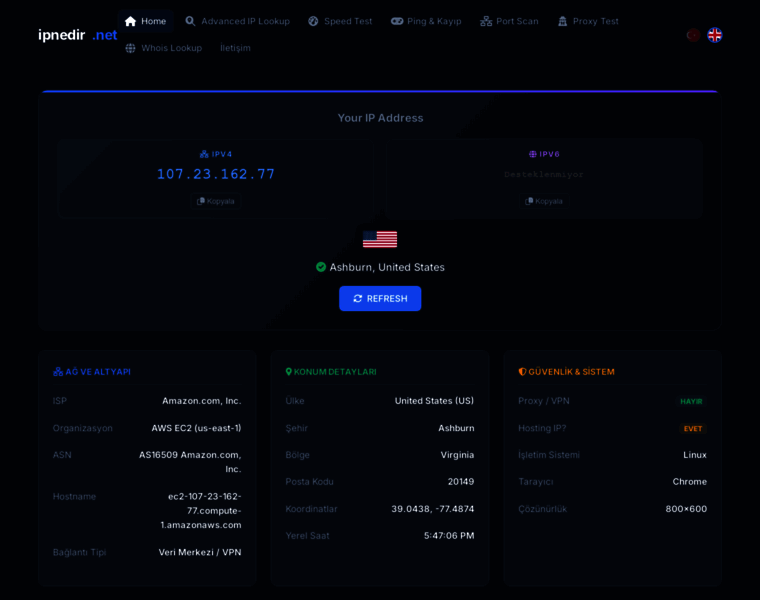The image size is (760, 600).
Task: Click the Advanced IP Lookup magnifier icon
Action: pyautogui.click(x=190, y=21)
